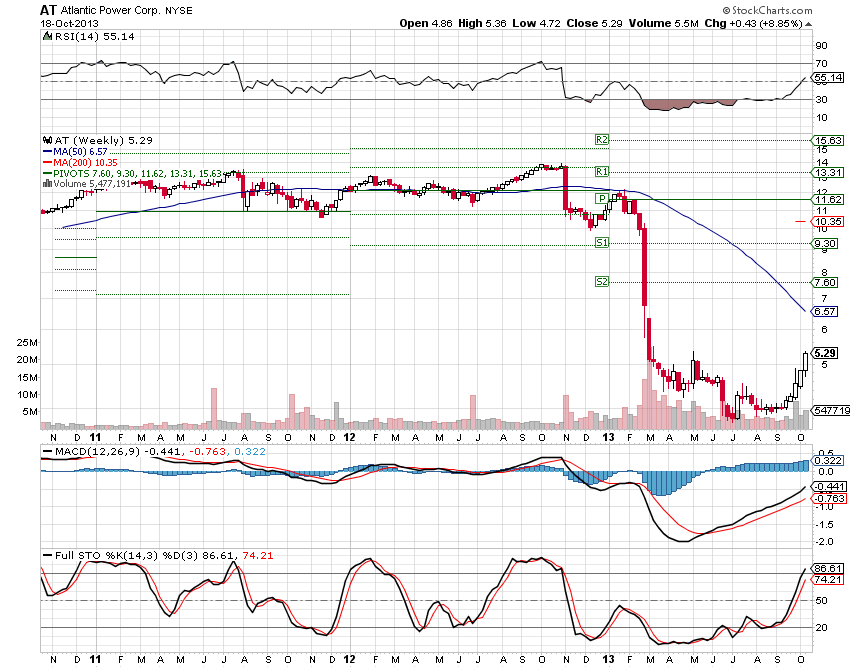The width and height of the screenshot is (850, 668).
Task: Click the 55.14 RSI axis tag
Action: point(829,78)
